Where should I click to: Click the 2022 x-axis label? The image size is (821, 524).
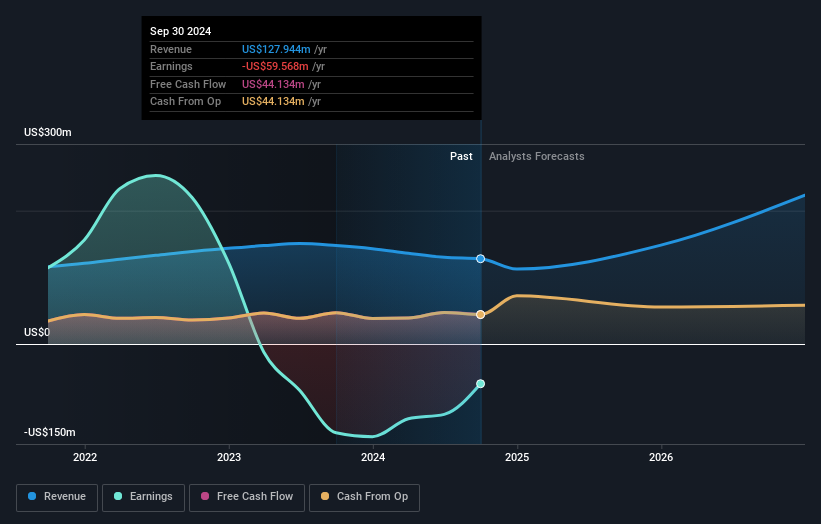[85, 458]
